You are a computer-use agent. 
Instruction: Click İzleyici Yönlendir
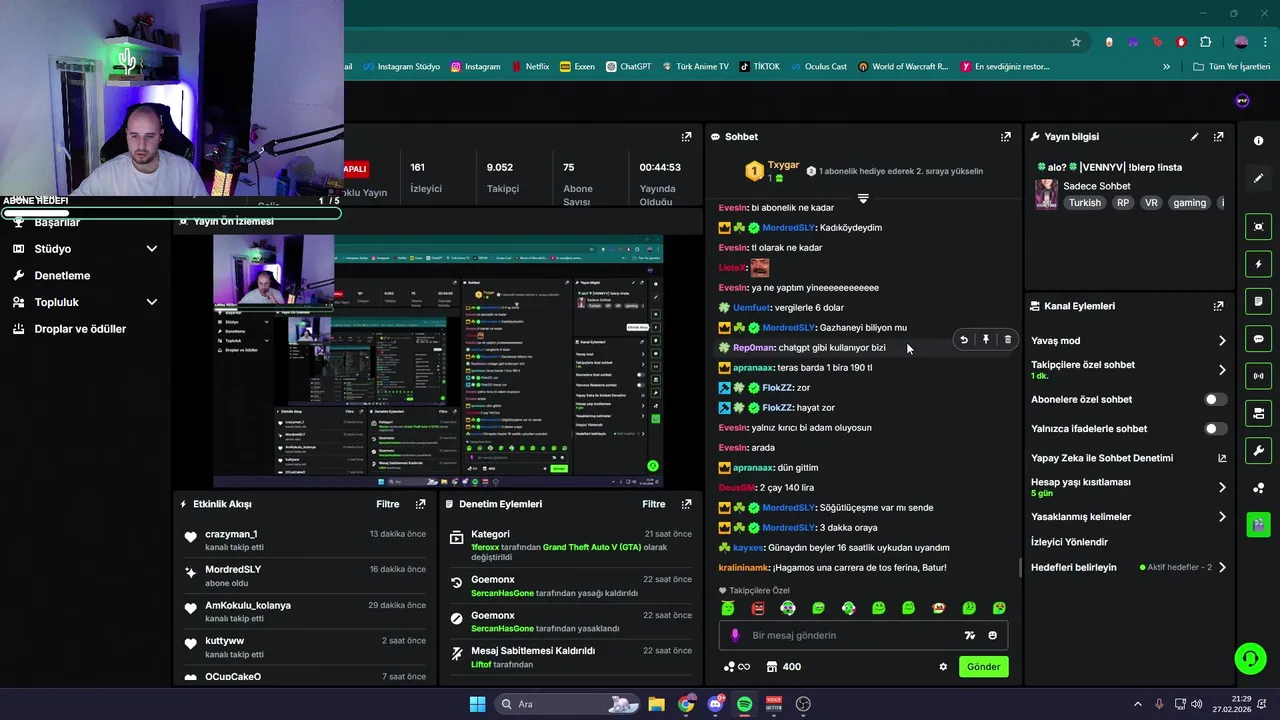pos(1069,542)
